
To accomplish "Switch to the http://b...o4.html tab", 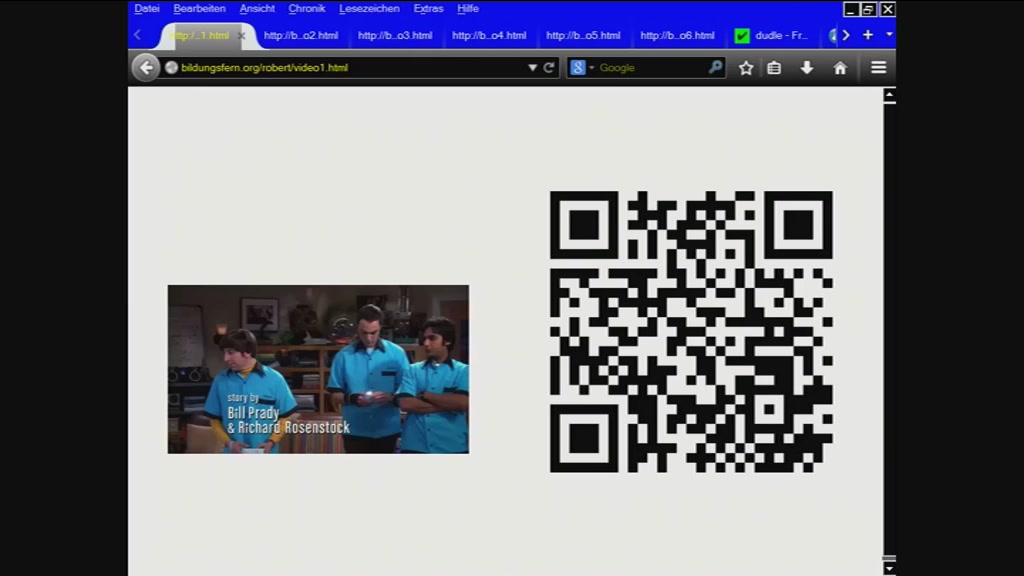I will 489,36.
